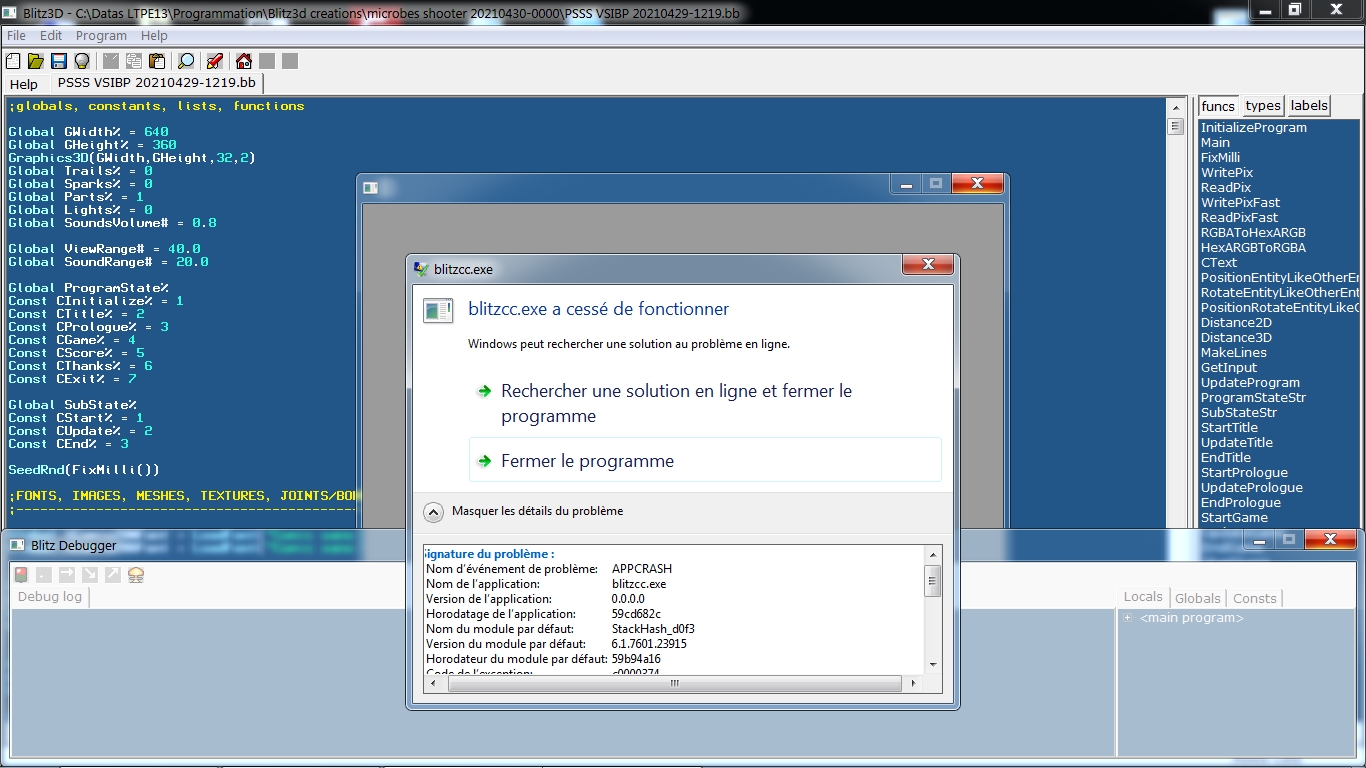Click the blitzcc.exe dialog title bar icon
This screenshot has height=768, width=1366.
pyautogui.click(x=423, y=269)
